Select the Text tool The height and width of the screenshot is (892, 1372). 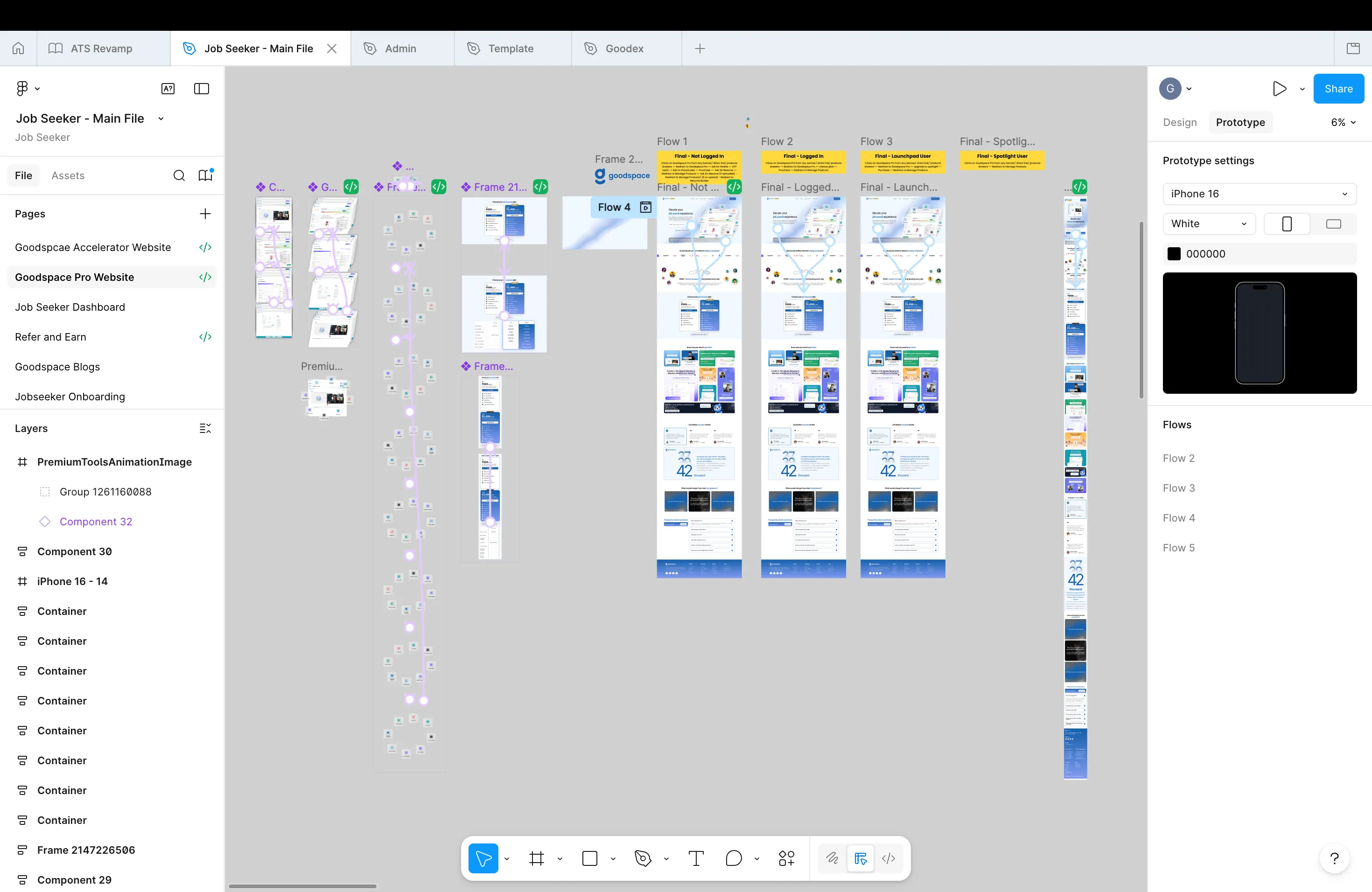pyautogui.click(x=696, y=858)
